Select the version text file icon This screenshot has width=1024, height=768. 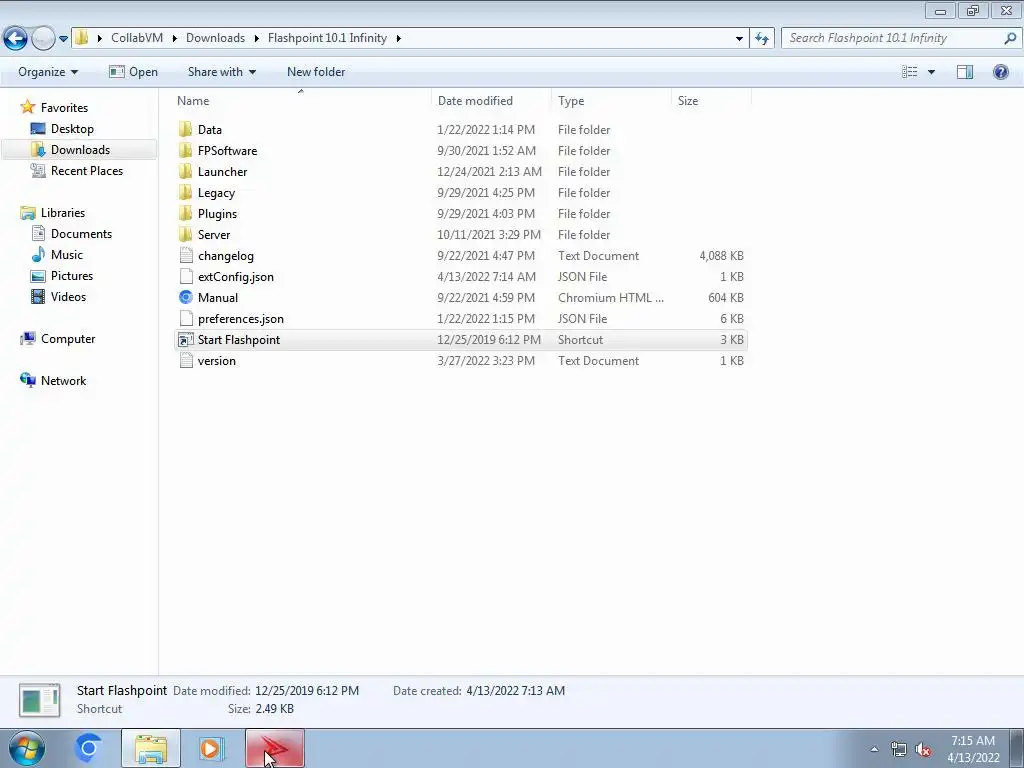point(185,360)
